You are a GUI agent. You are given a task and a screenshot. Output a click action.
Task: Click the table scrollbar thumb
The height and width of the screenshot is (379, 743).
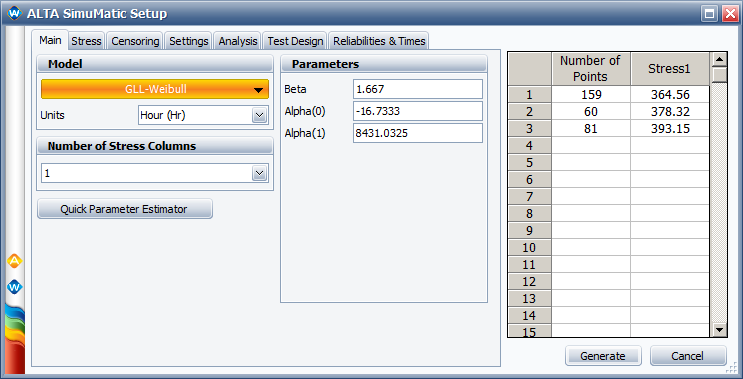coord(719,75)
